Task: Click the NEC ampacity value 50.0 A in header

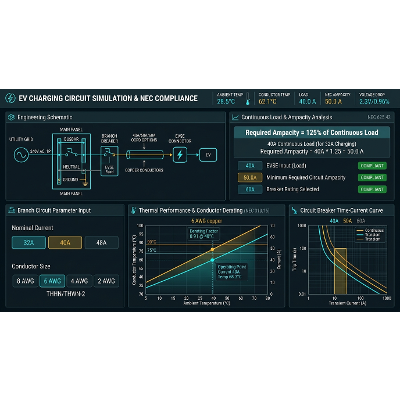Action: tap(333, 102)
